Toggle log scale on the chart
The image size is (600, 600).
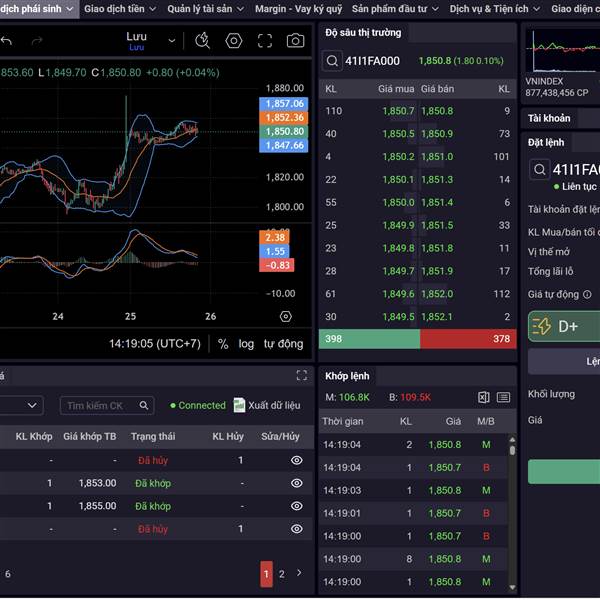pos(246,344)
